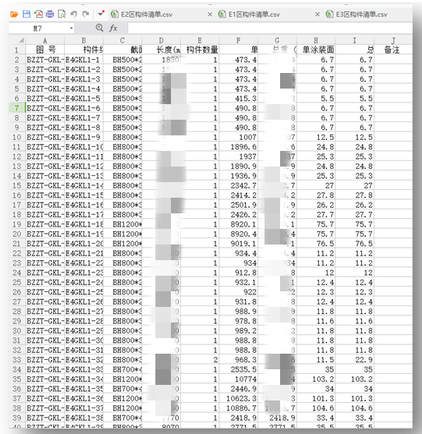This screenshot has height=434, width=422.
Task: Open Print Preview
Action: [62, 14]
